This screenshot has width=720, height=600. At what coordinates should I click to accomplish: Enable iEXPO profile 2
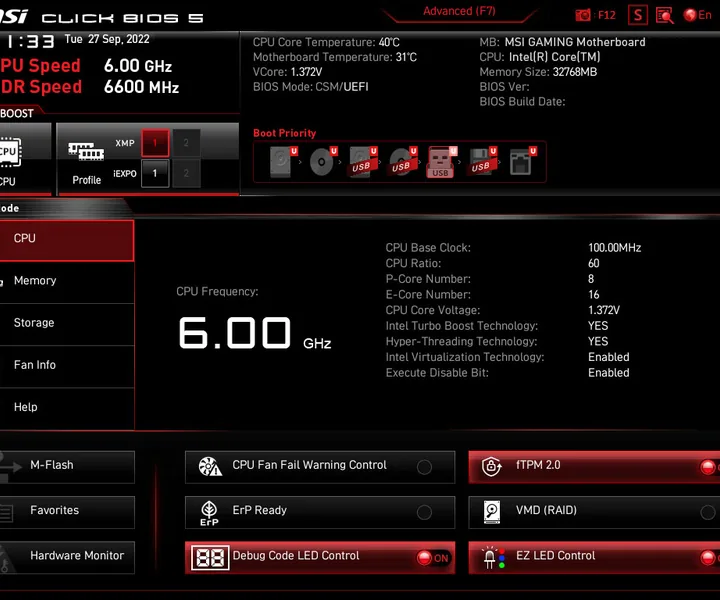point(186,173)
